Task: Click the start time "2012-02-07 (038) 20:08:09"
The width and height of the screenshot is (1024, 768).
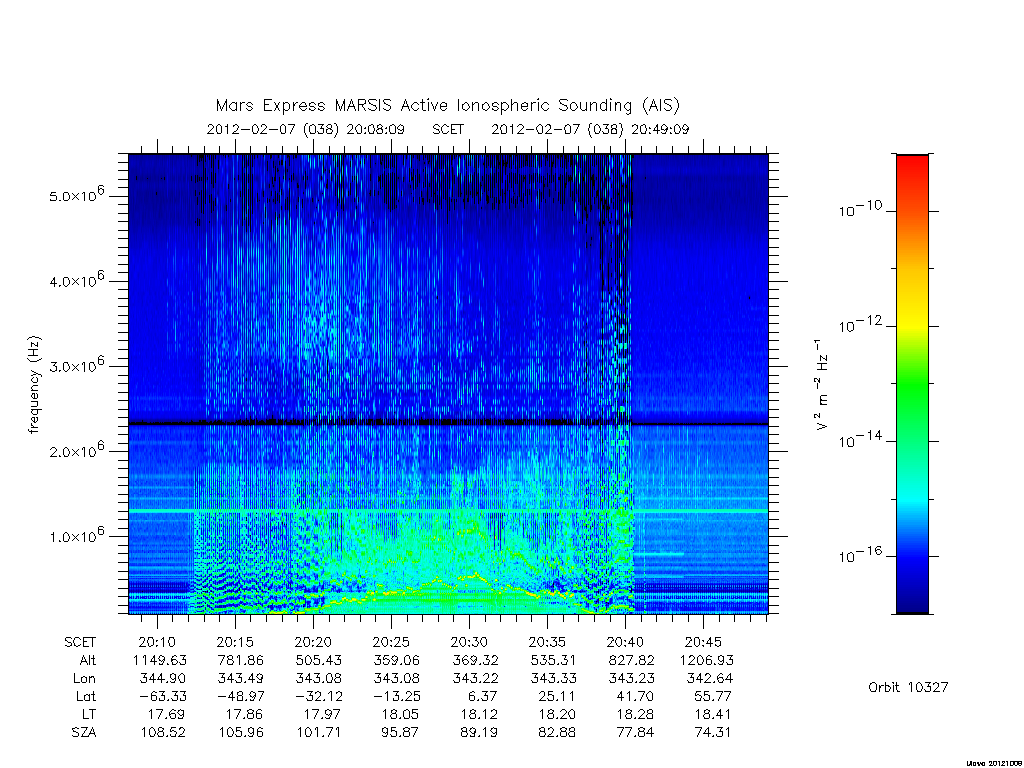Action: click(x=306, y=129)
